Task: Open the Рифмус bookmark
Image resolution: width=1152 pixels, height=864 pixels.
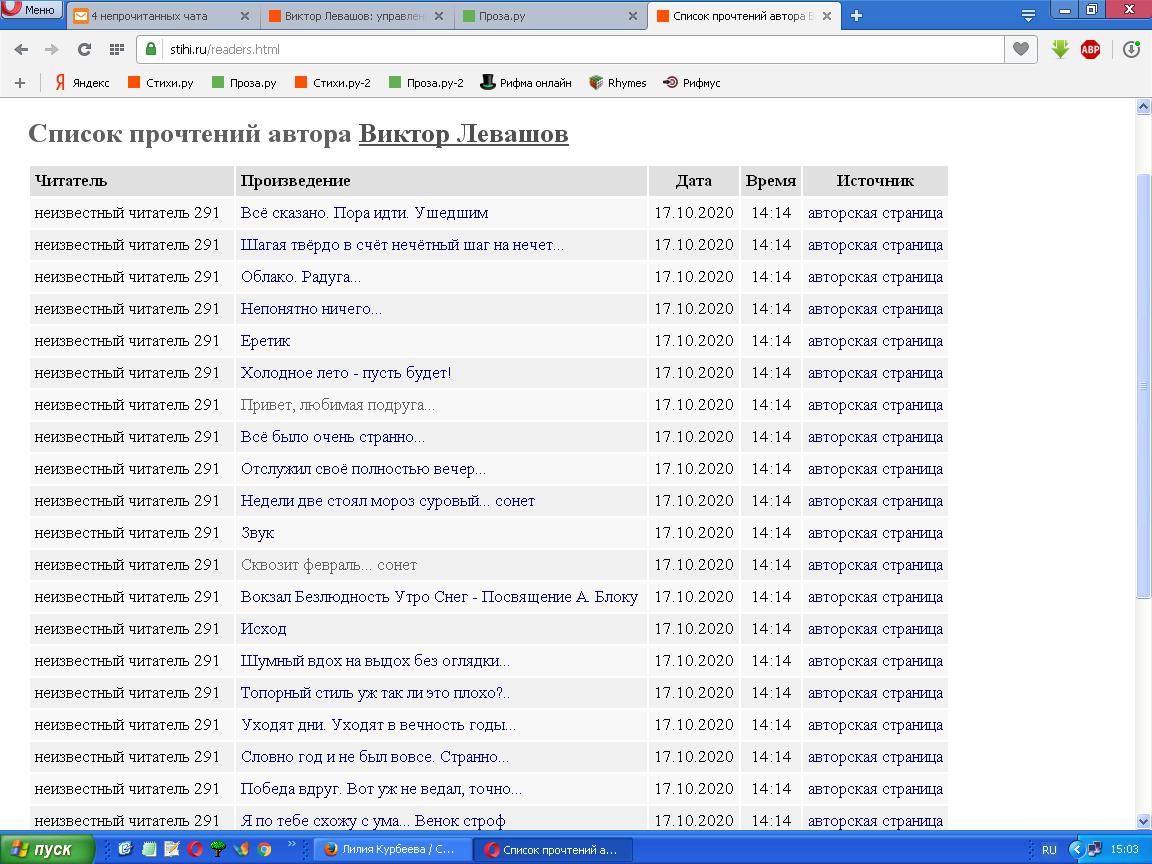Action: pos(692,83)
